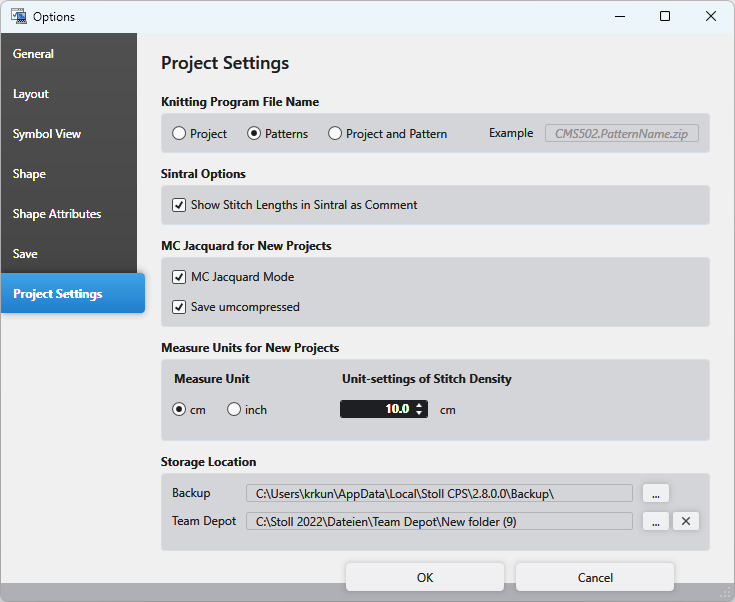
Task: Uncheck Save umcompressed option
Action: click(x=179, y=307)
